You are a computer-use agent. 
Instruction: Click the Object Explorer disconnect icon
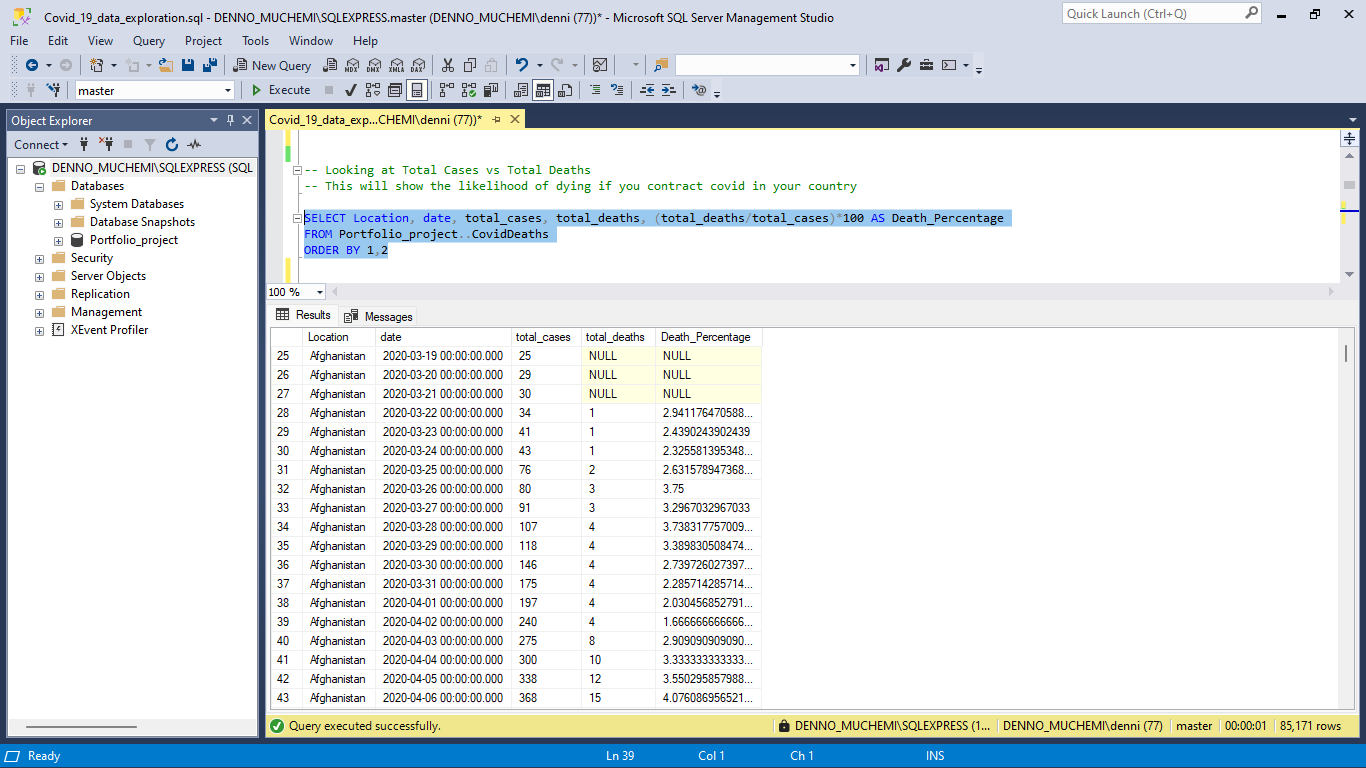106,145
